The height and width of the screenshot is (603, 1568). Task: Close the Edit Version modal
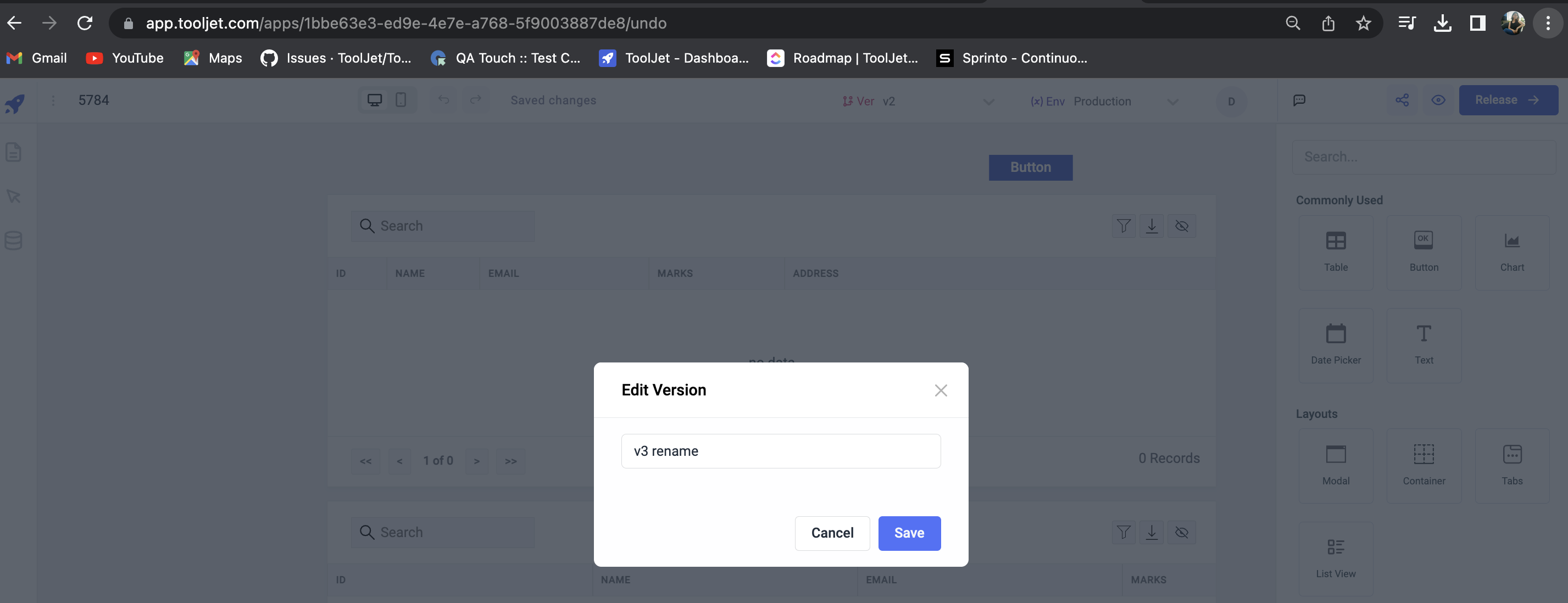(941, 390)
